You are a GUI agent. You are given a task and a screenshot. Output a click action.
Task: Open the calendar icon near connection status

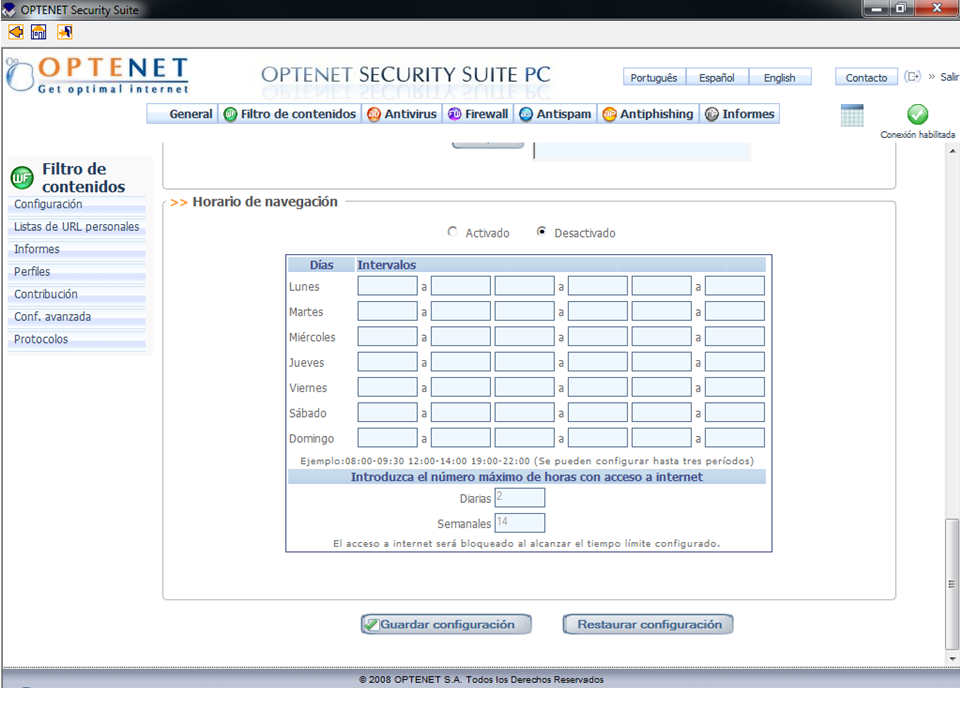click(852, 115)
